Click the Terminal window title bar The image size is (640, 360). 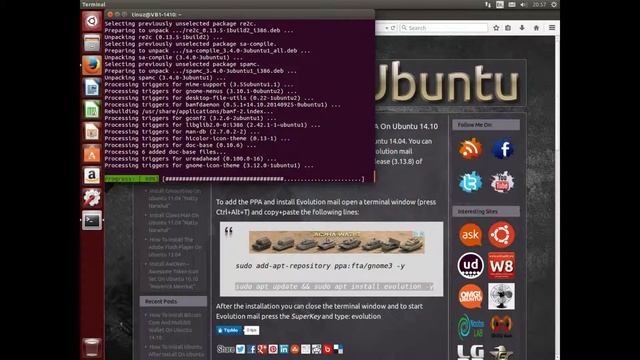[239, 14]
